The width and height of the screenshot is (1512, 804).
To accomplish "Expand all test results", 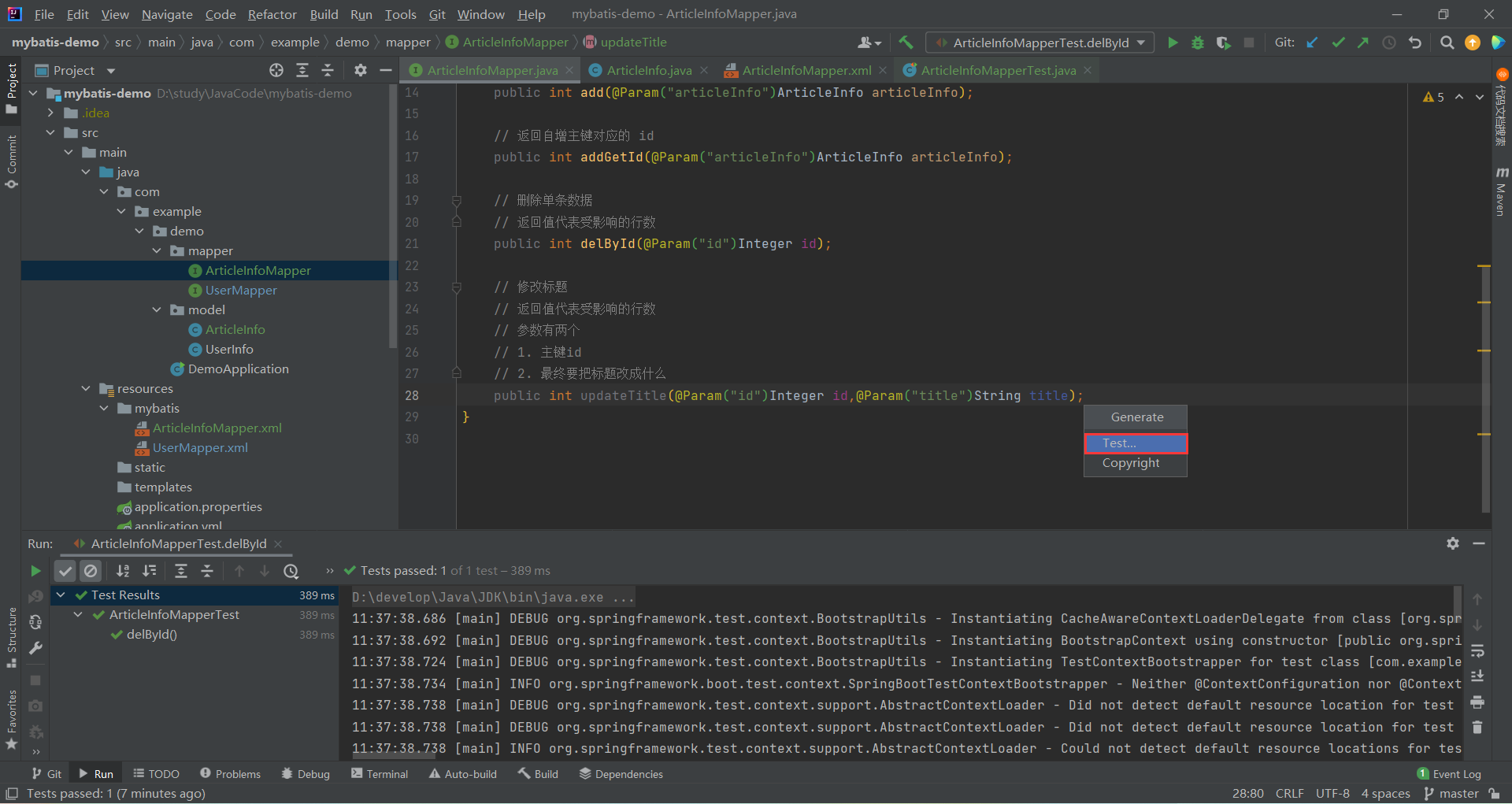I will tap(181, 571).
